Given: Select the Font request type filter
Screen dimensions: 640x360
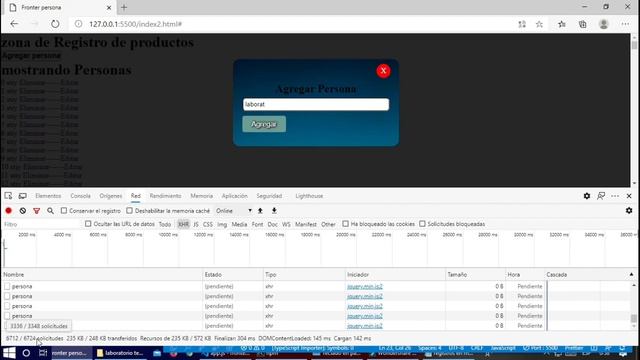Looking at the screenshot, I should tap(258, 224).
